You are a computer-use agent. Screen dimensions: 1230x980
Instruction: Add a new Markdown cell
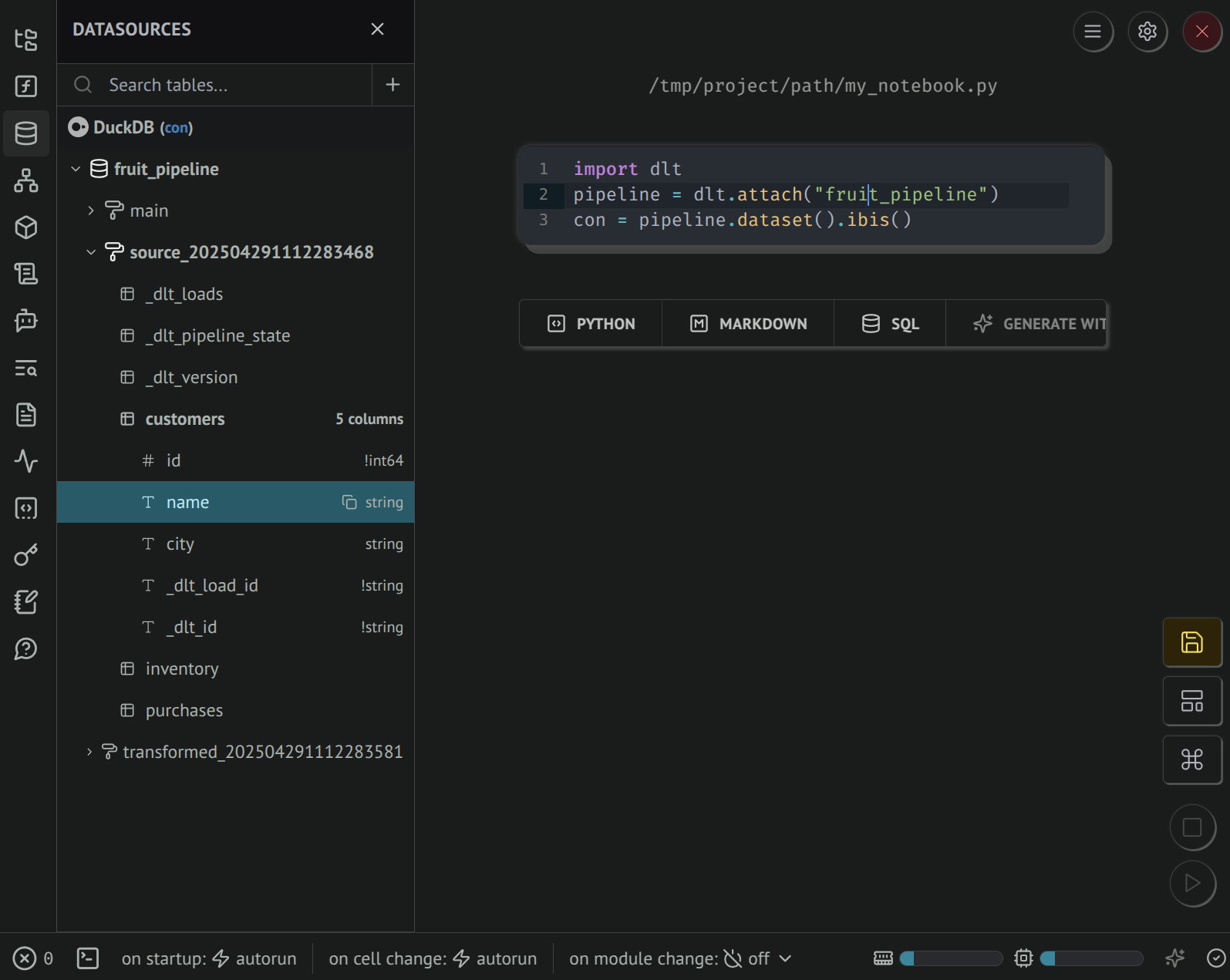tap(748, 324)
